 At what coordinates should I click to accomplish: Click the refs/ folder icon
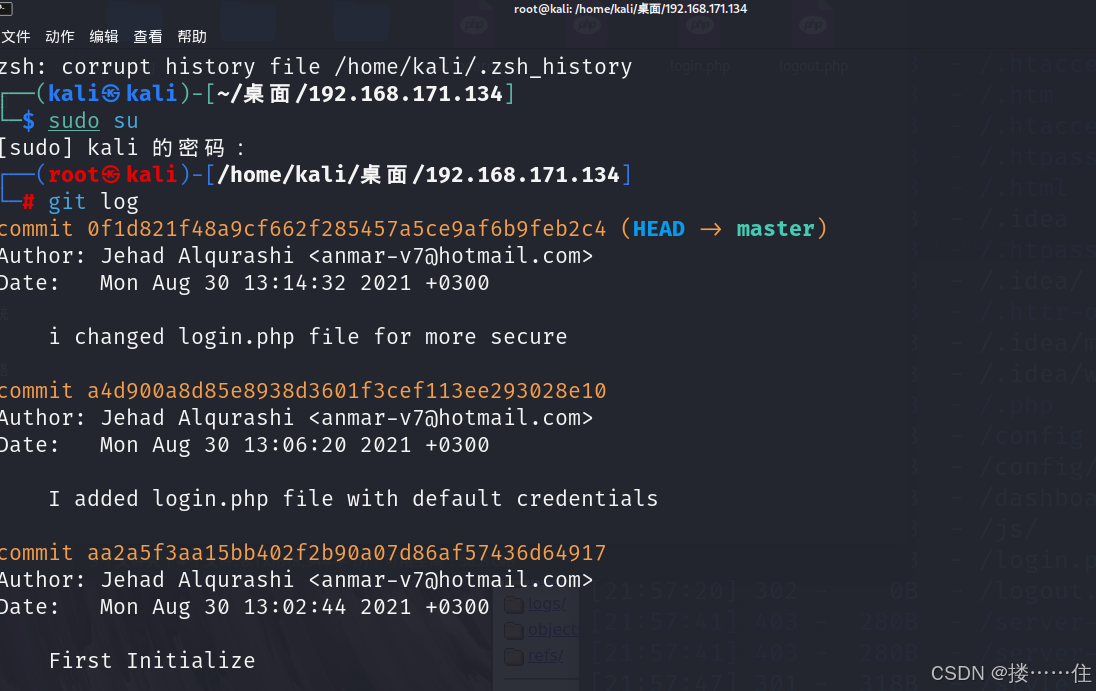[x=514, y=656]
